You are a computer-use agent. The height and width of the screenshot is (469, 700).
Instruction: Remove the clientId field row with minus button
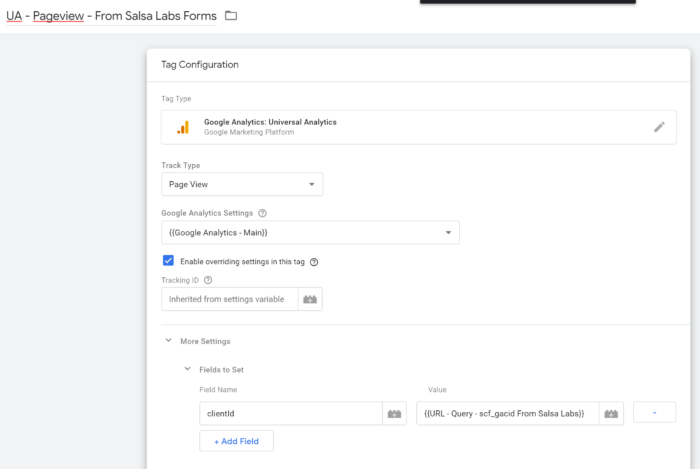click(654, 412)
